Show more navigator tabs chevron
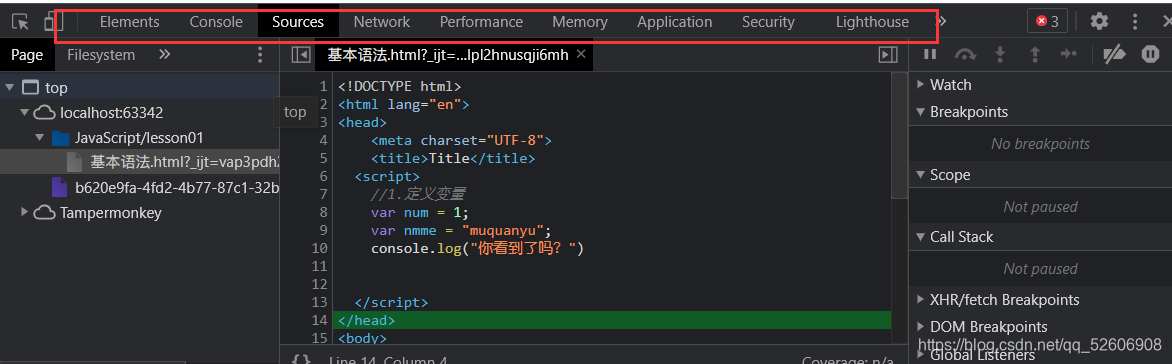 [165, 55]
